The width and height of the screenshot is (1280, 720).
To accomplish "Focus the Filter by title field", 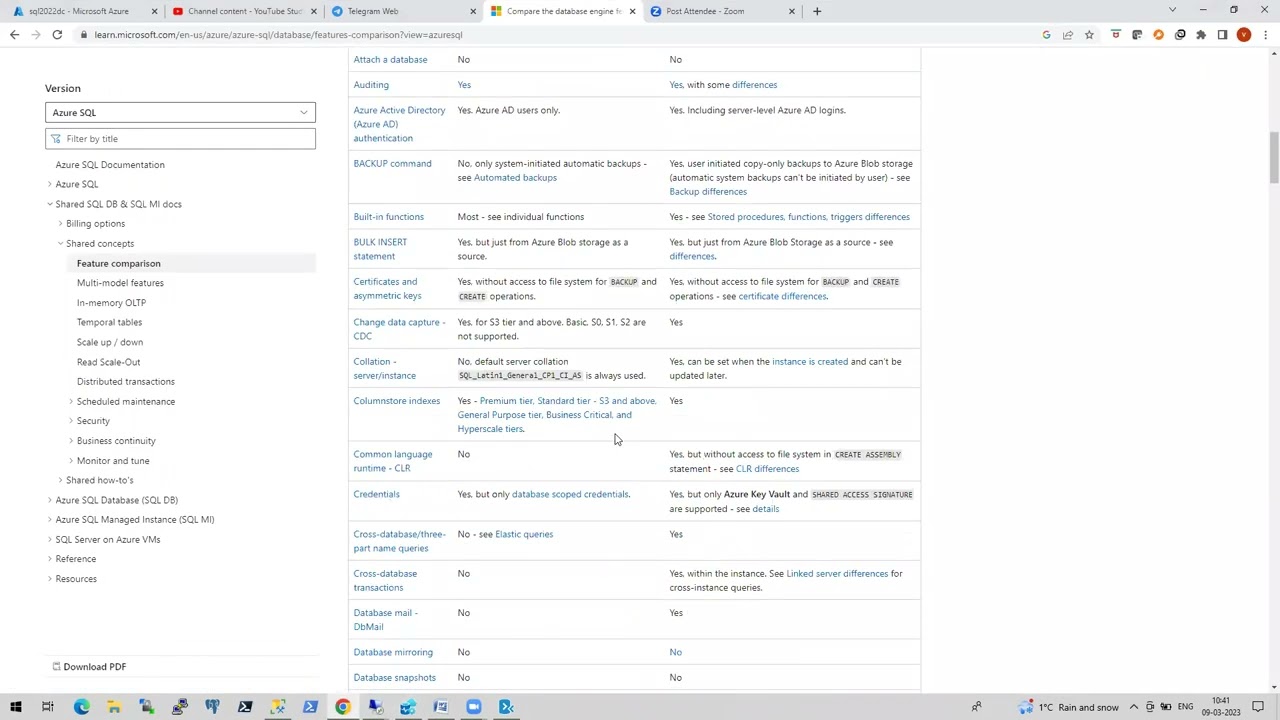I will 180,139.
